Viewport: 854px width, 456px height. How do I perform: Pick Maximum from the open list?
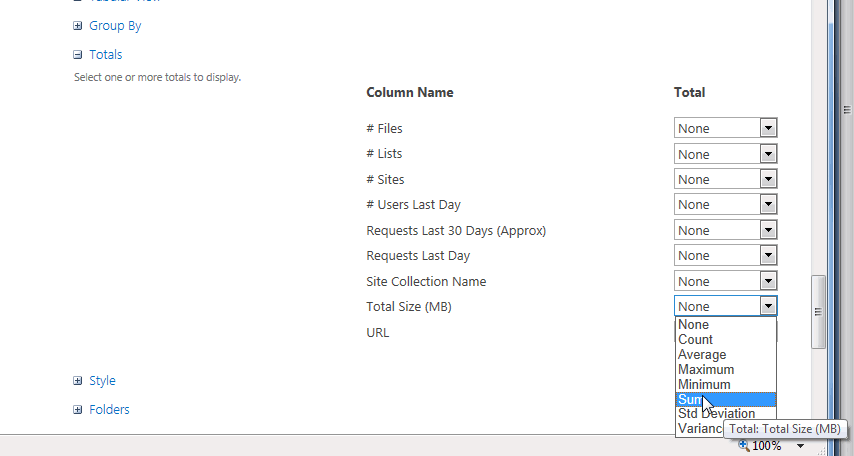[x=705, y=370]
